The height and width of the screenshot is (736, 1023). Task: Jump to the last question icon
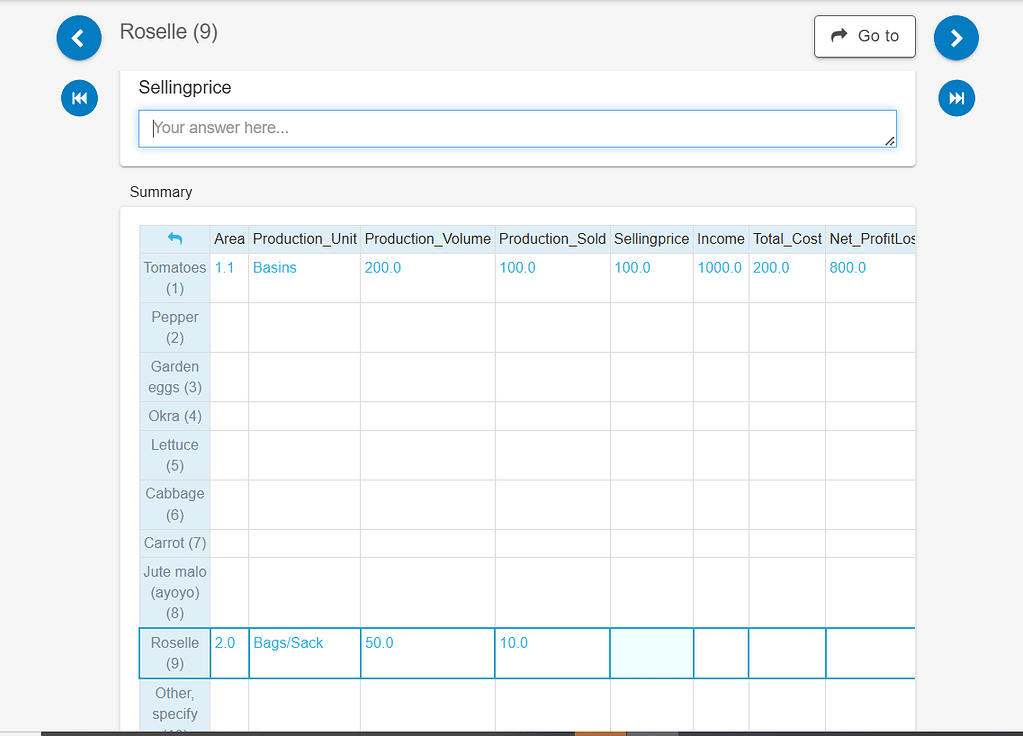point(956,98)
